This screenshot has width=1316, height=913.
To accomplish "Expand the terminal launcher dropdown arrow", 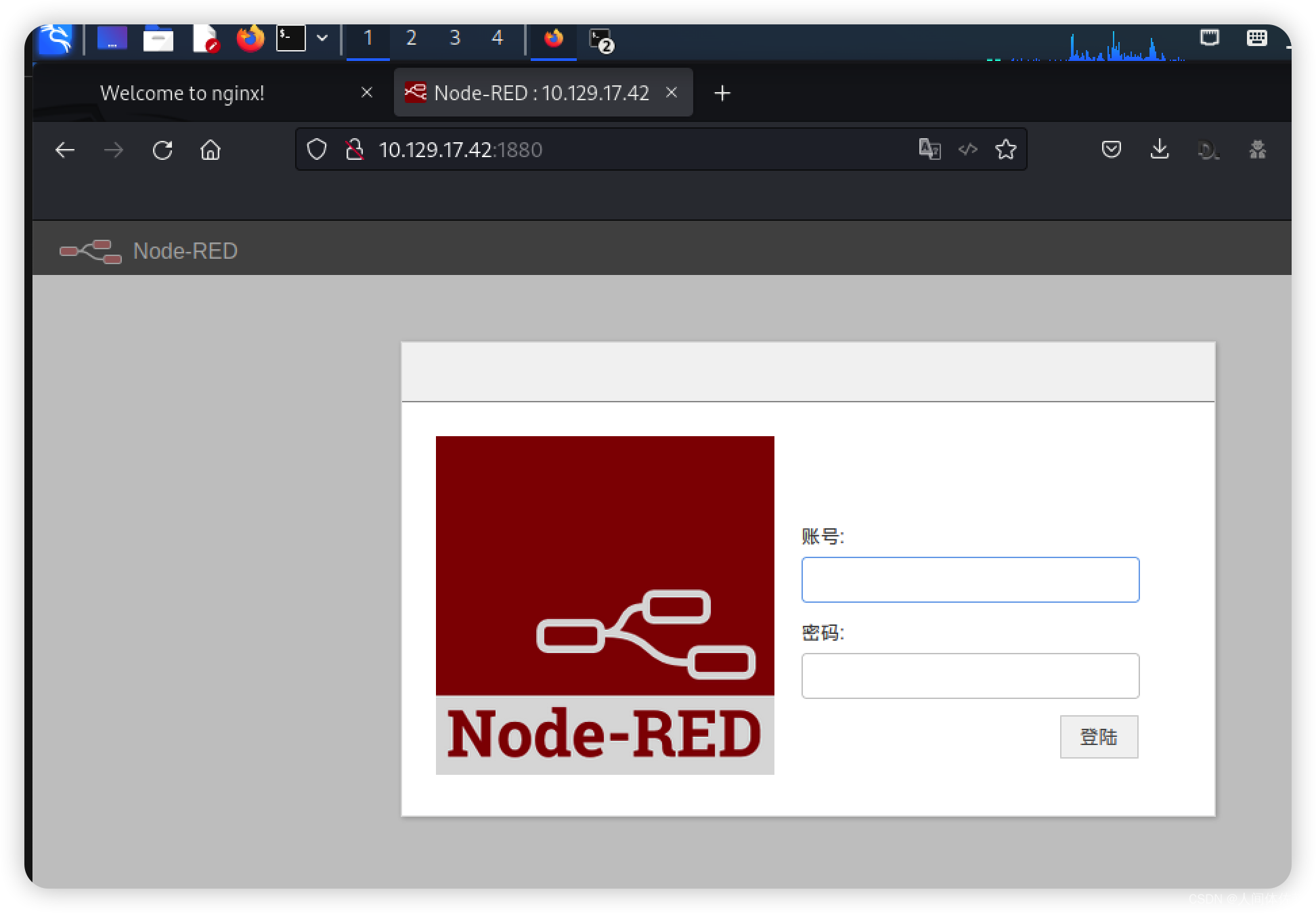I will point(322,39).
